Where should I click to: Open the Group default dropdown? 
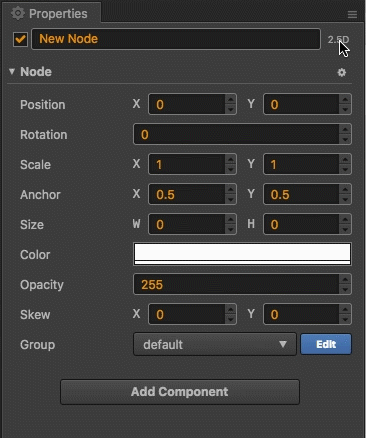pos(215,344)
